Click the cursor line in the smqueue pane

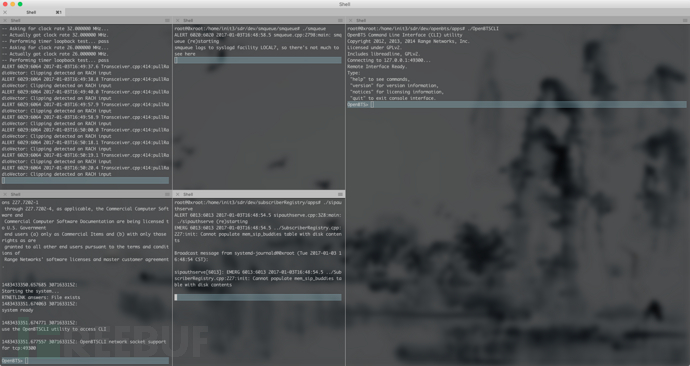pos(258,60)
